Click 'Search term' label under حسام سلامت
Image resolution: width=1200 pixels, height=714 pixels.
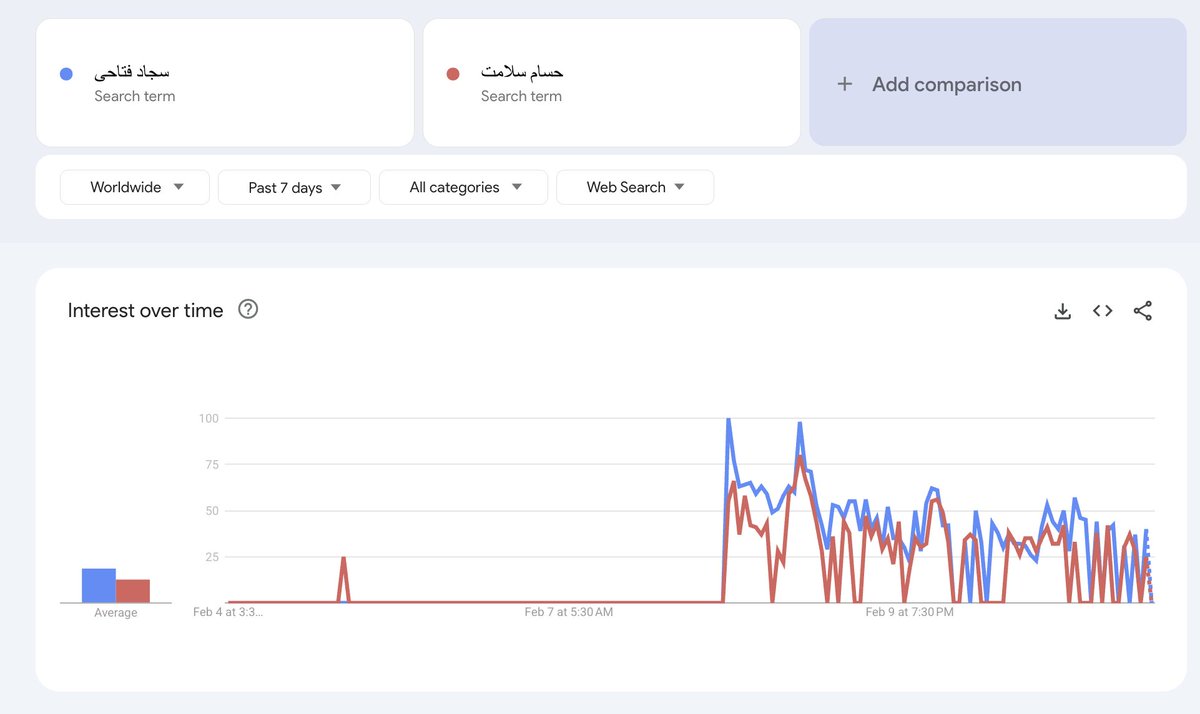521,96
